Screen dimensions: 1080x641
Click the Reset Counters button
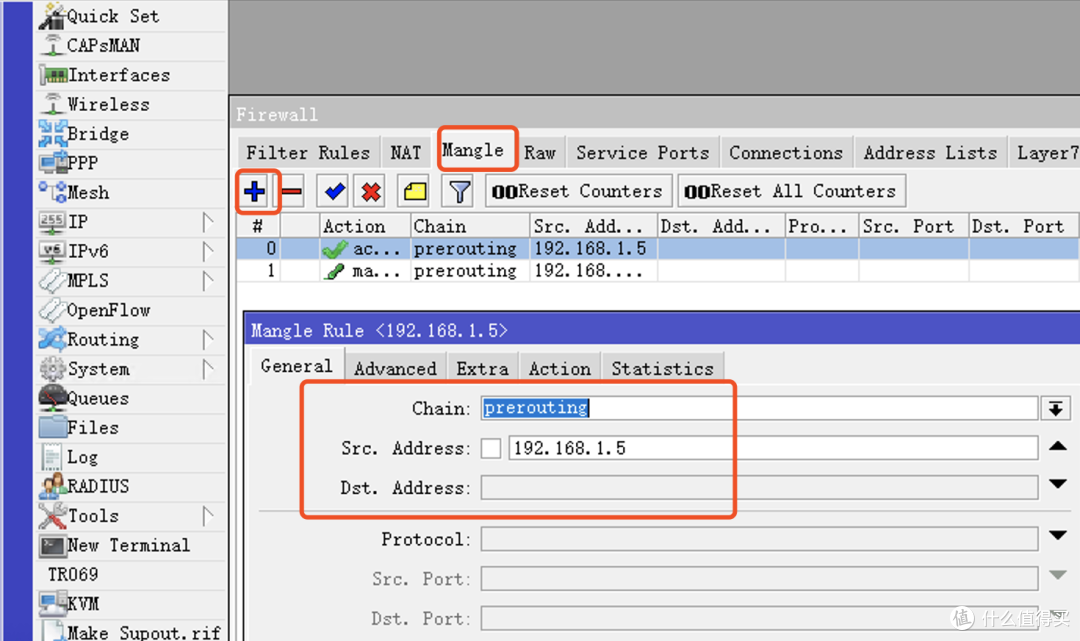(578, 190)
